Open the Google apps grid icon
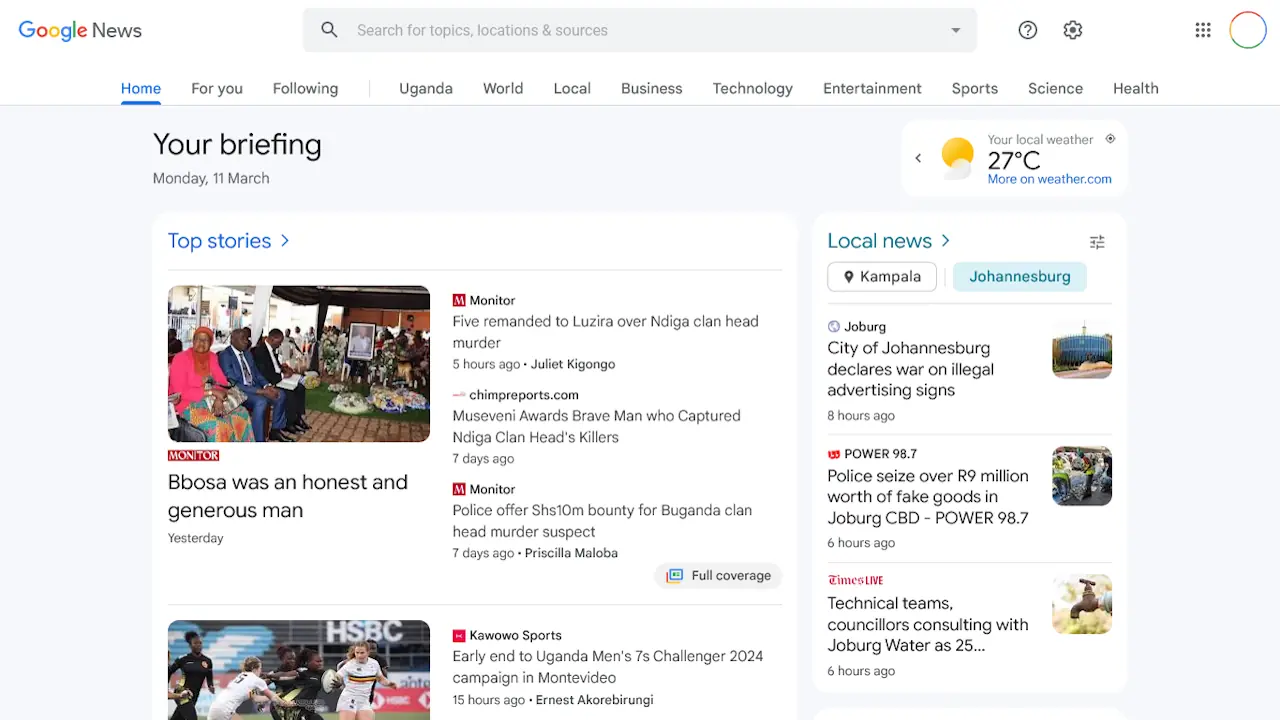The width and height of the screenshot is (1280, 720). coord(1203,30)
